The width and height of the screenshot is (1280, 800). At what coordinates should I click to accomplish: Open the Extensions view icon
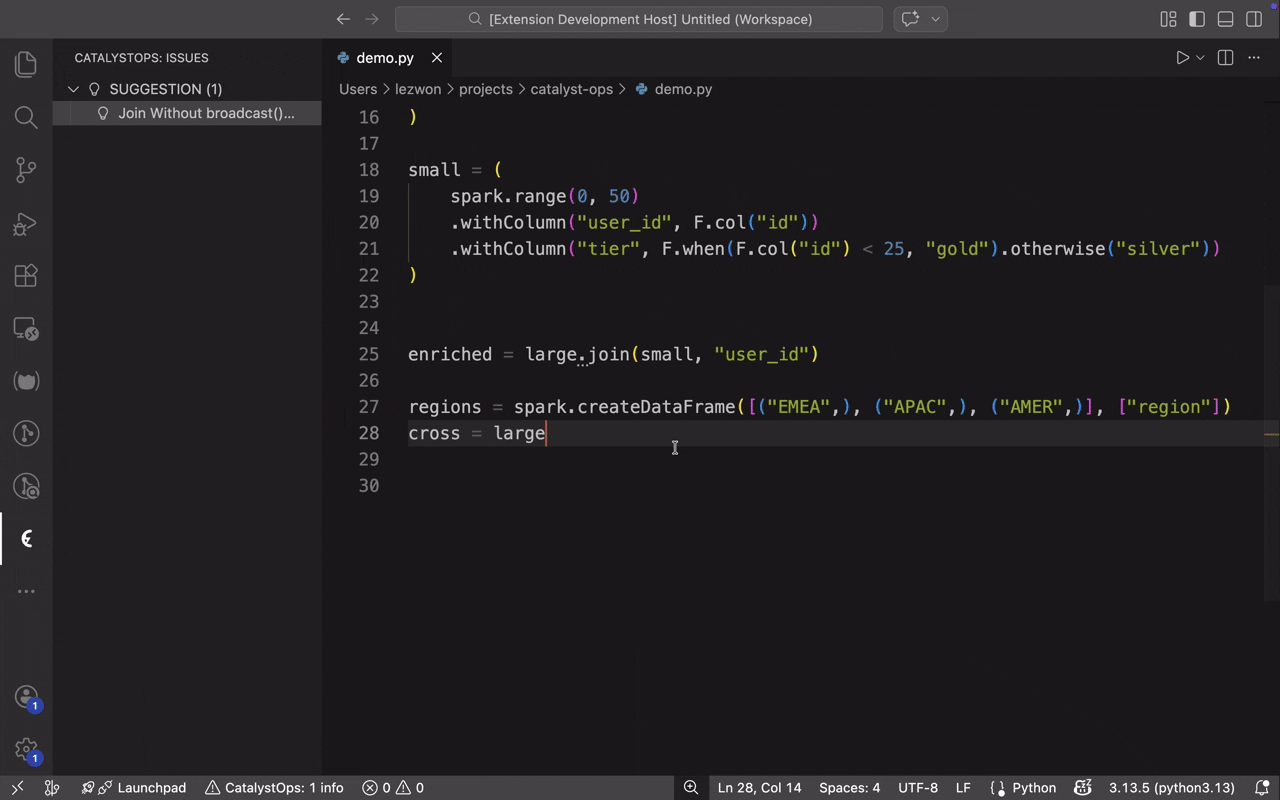(x=26, y=276)
